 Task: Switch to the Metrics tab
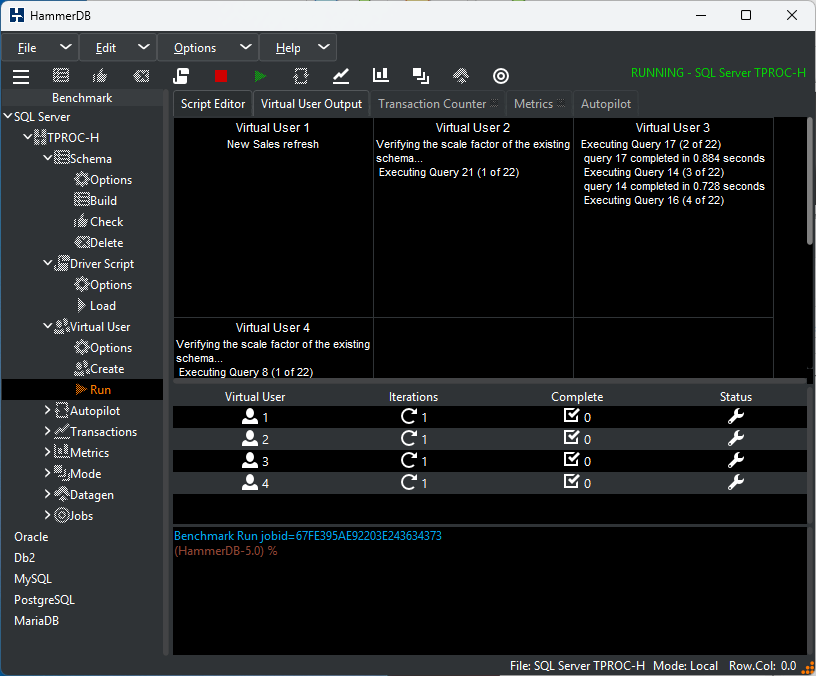539,104
